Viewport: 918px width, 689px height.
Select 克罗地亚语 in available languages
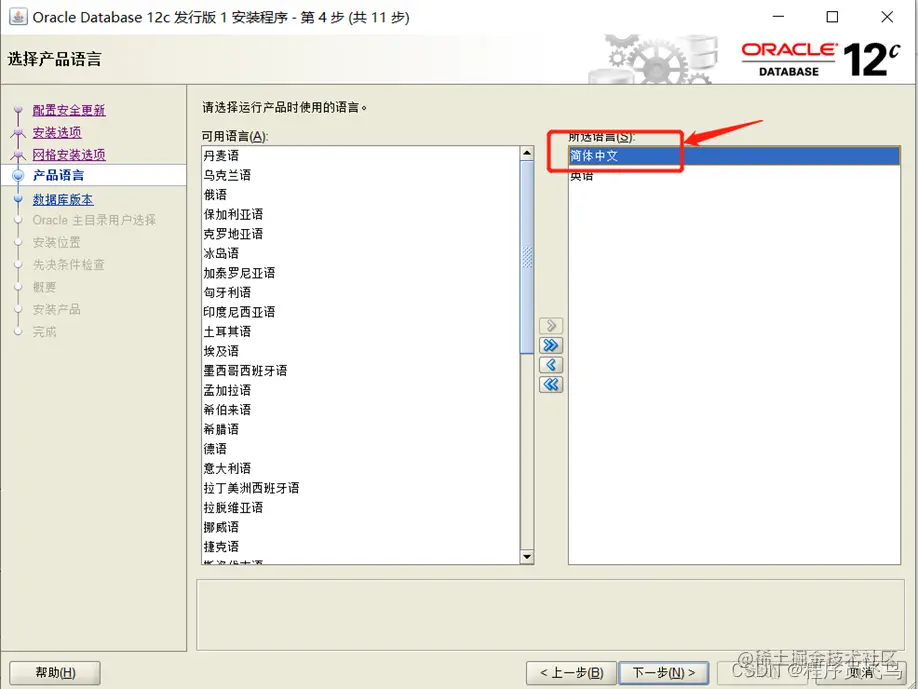(x=361, y=234)
